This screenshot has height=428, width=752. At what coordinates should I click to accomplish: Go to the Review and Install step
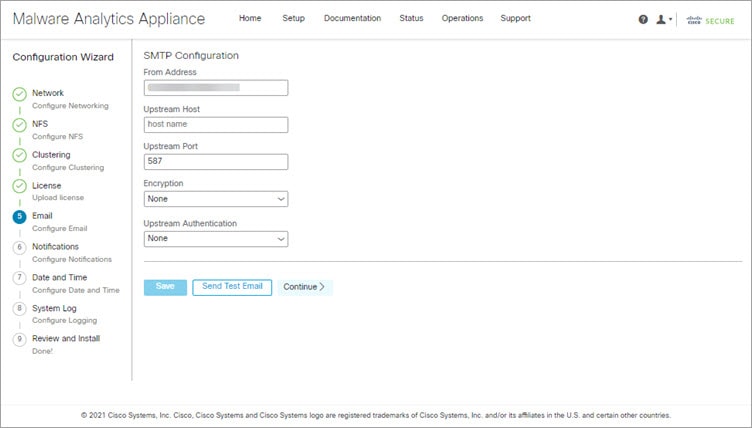66,338
